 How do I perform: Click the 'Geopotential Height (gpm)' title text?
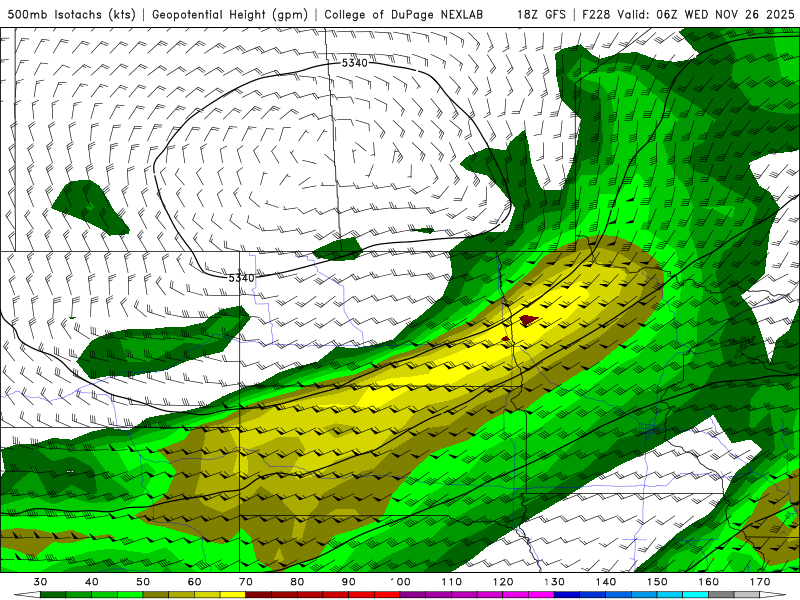click(x=230, y=14)
